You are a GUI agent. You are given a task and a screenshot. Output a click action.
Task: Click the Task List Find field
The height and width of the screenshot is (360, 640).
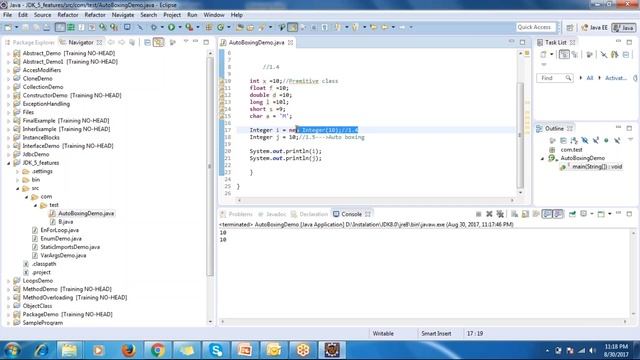click(x=555, y=78)
